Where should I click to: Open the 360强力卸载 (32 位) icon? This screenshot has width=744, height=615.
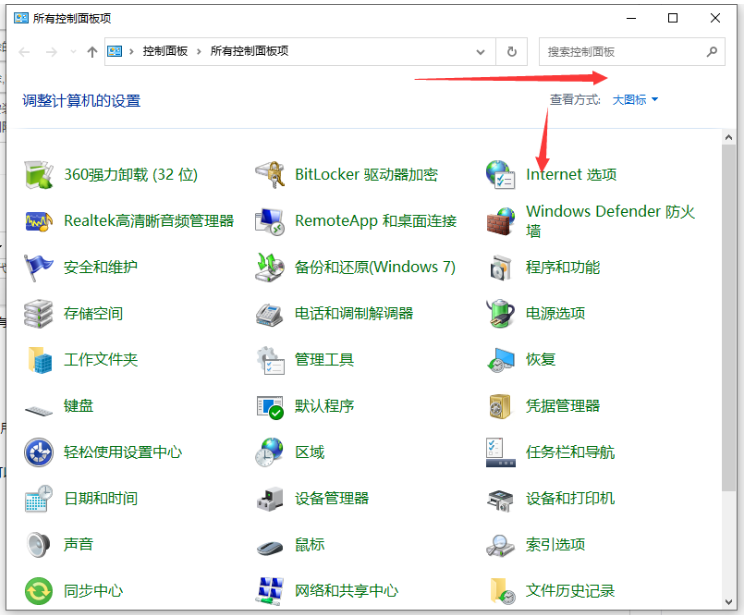pyautogui.click(x=38, y=175)
